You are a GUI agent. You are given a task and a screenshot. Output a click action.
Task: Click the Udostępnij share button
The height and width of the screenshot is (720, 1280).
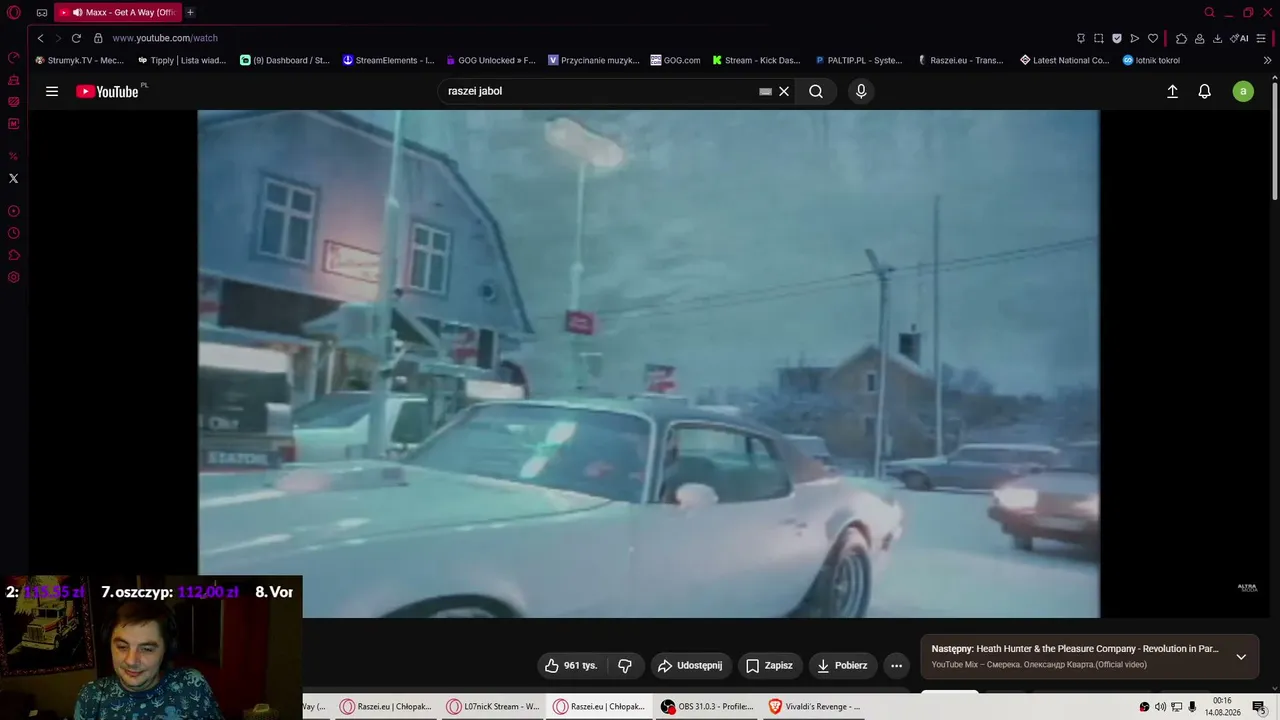click(x=690, y=665)
